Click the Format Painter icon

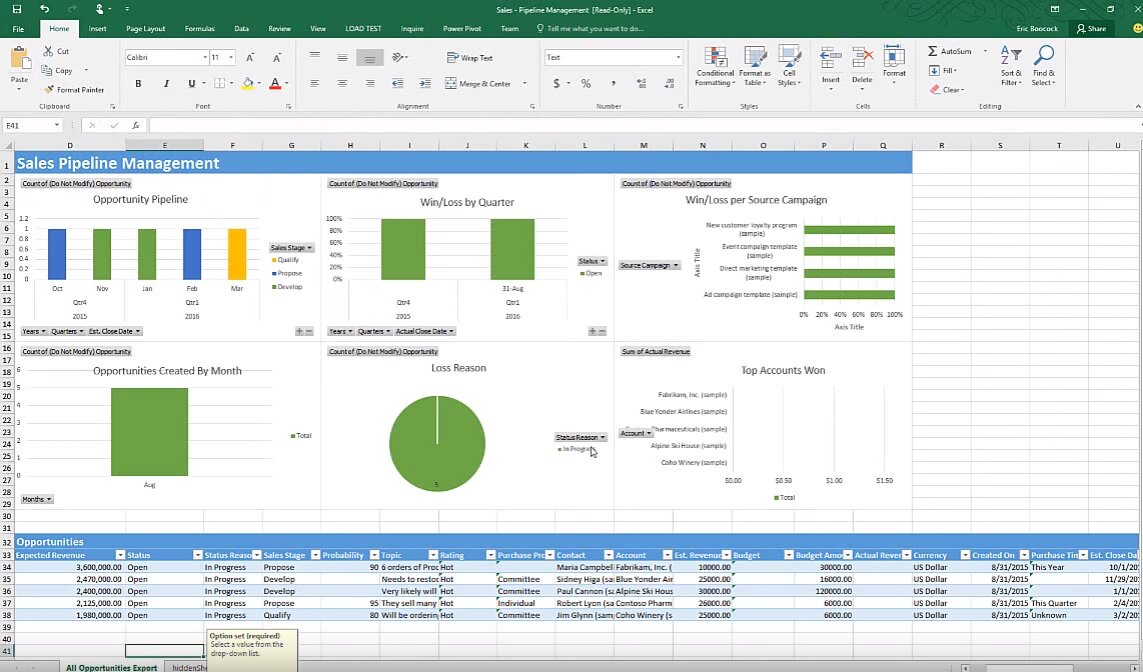(49, 90)
